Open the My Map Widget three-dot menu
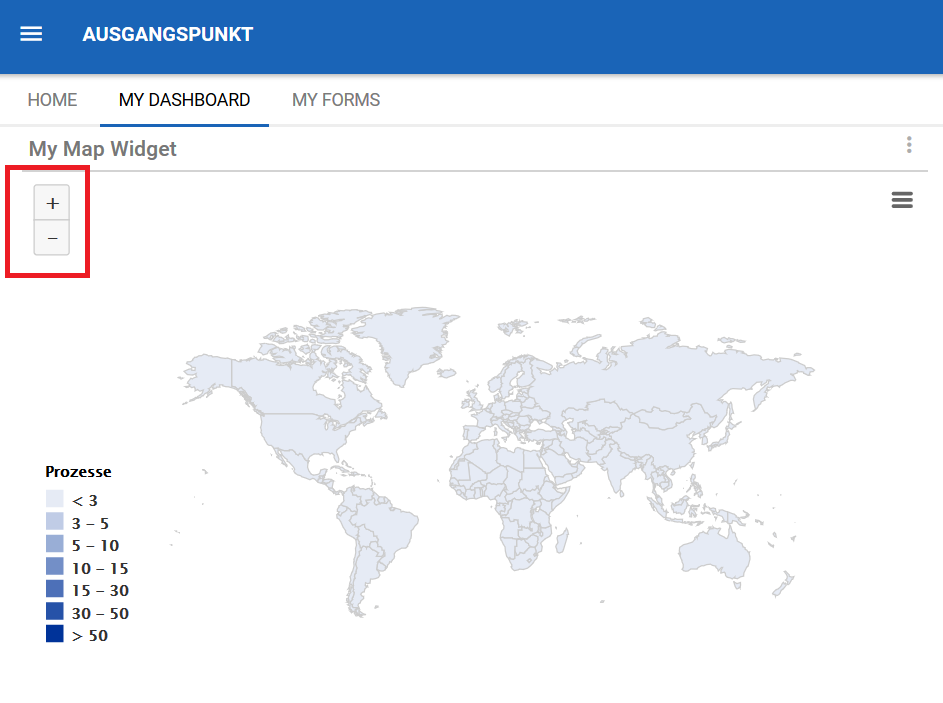The image size is (943, 703). click(909, 146)
